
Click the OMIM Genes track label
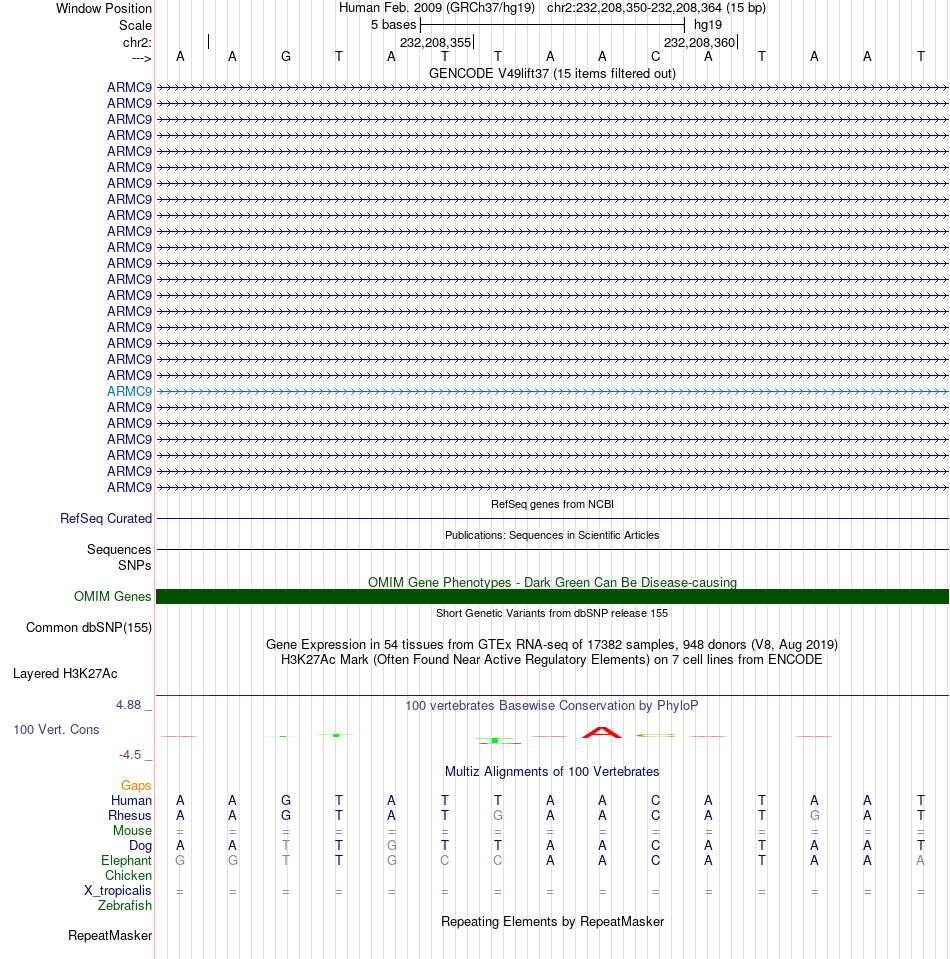coord(113,596)
